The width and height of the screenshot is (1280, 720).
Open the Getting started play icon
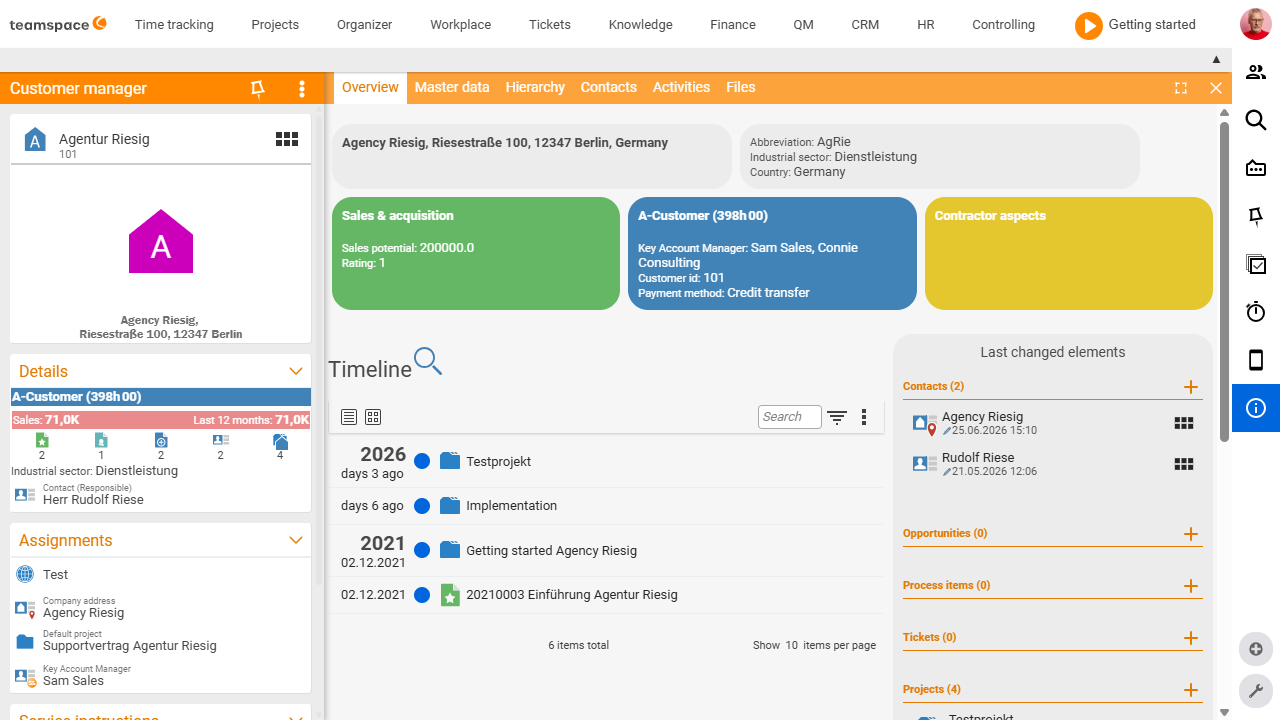1088,25
